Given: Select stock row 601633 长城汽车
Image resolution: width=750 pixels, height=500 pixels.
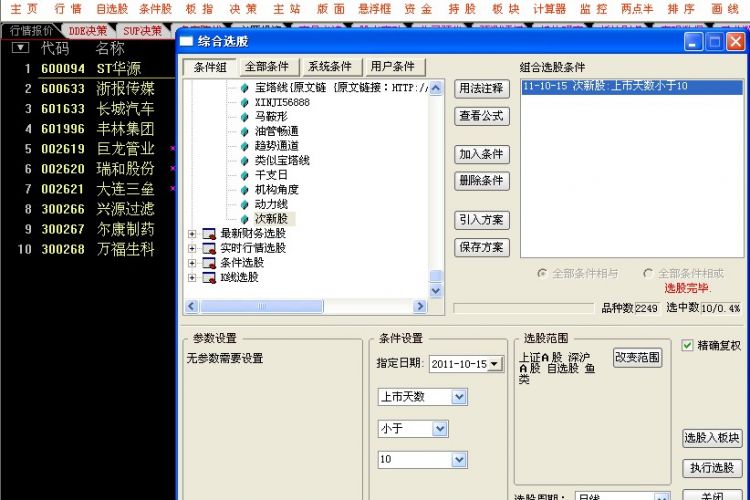Looking at the screenshot, I should click(x=88, y=109).
